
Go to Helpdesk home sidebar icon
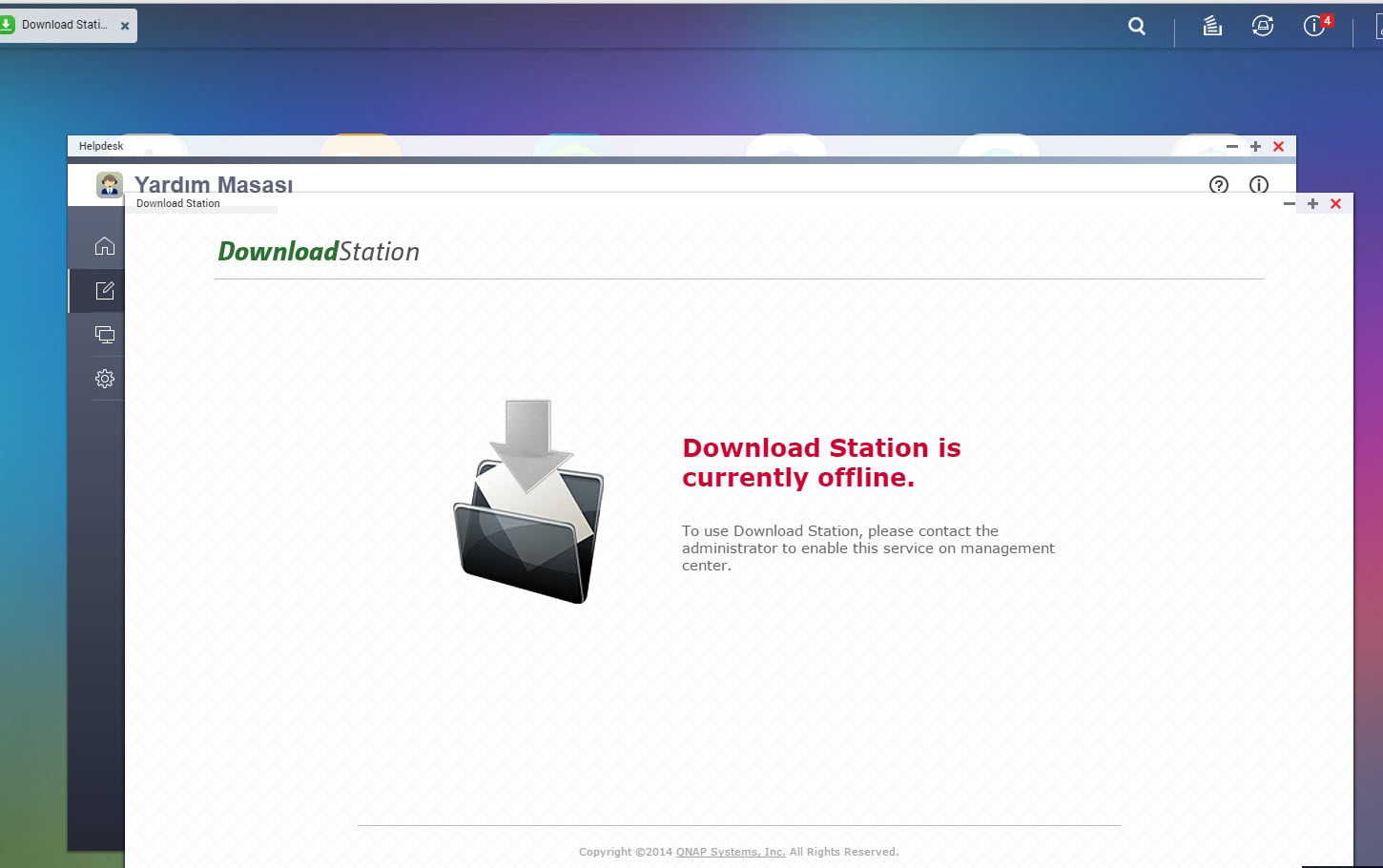[105, 246]
